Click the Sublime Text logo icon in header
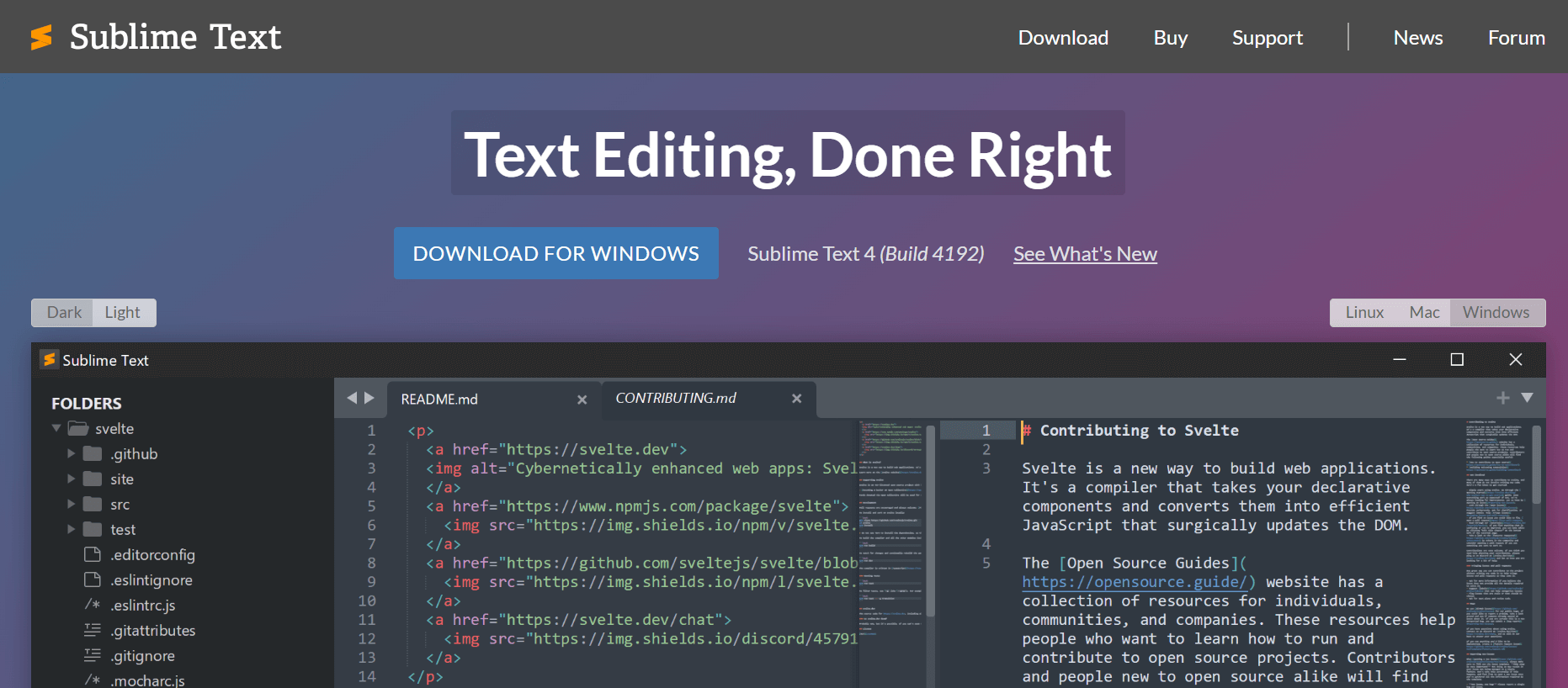Image resolution: width=1568 pixels, height=688 pixels. tap(41, 37)
